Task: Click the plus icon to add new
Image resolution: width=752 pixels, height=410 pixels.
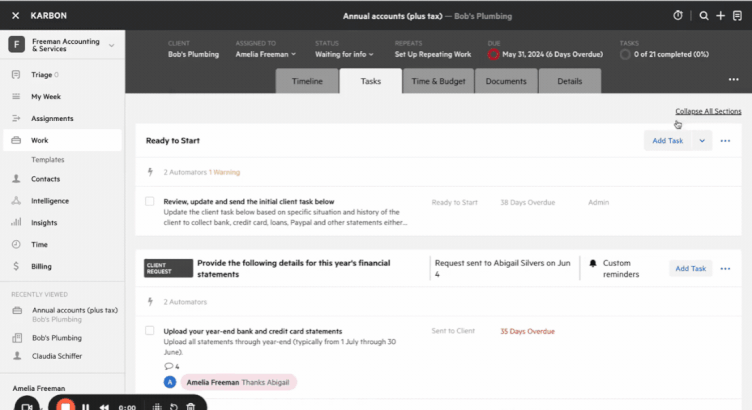Action: tap(720, 15)
